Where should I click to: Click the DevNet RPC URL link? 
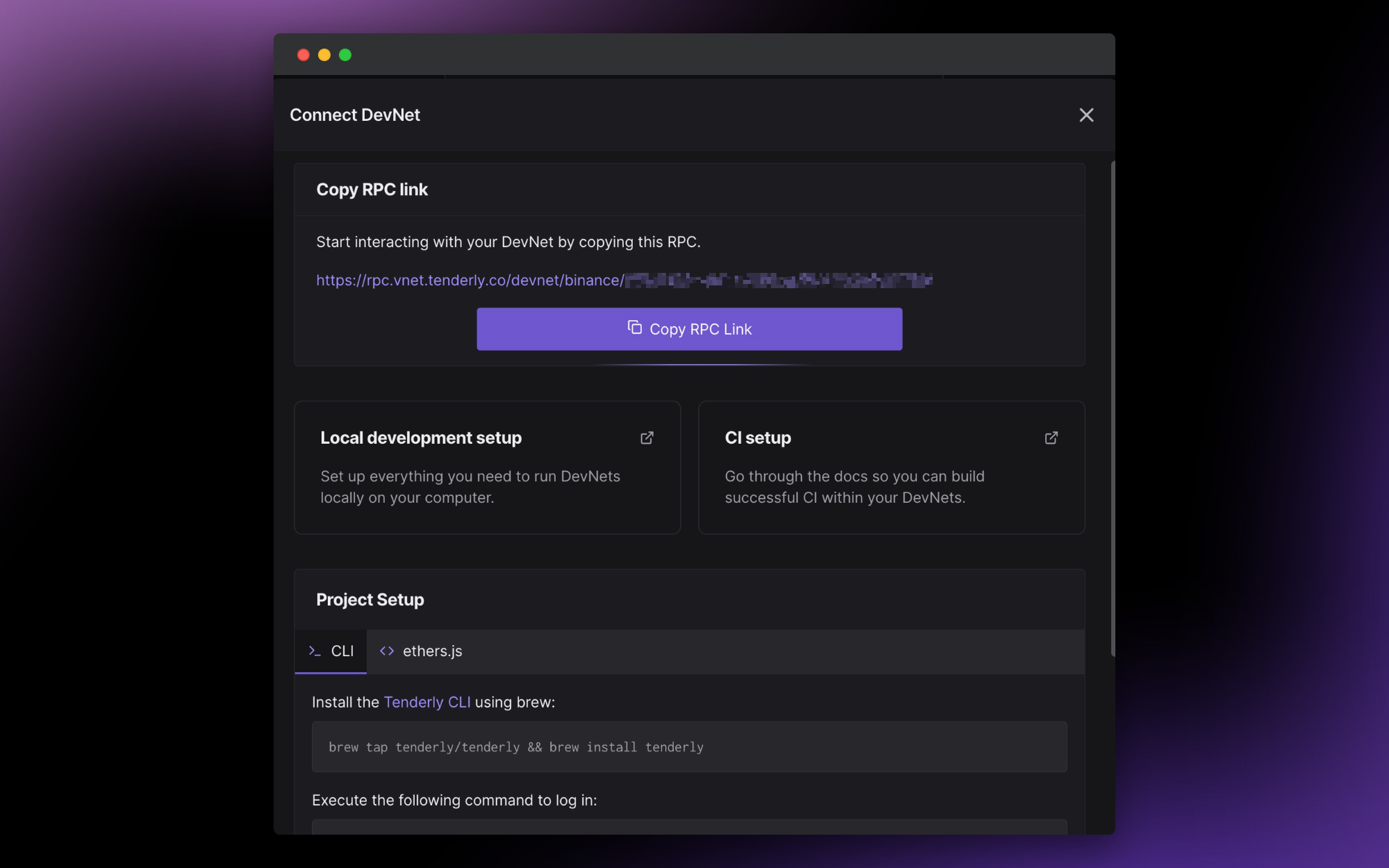(x=469, y=281)
